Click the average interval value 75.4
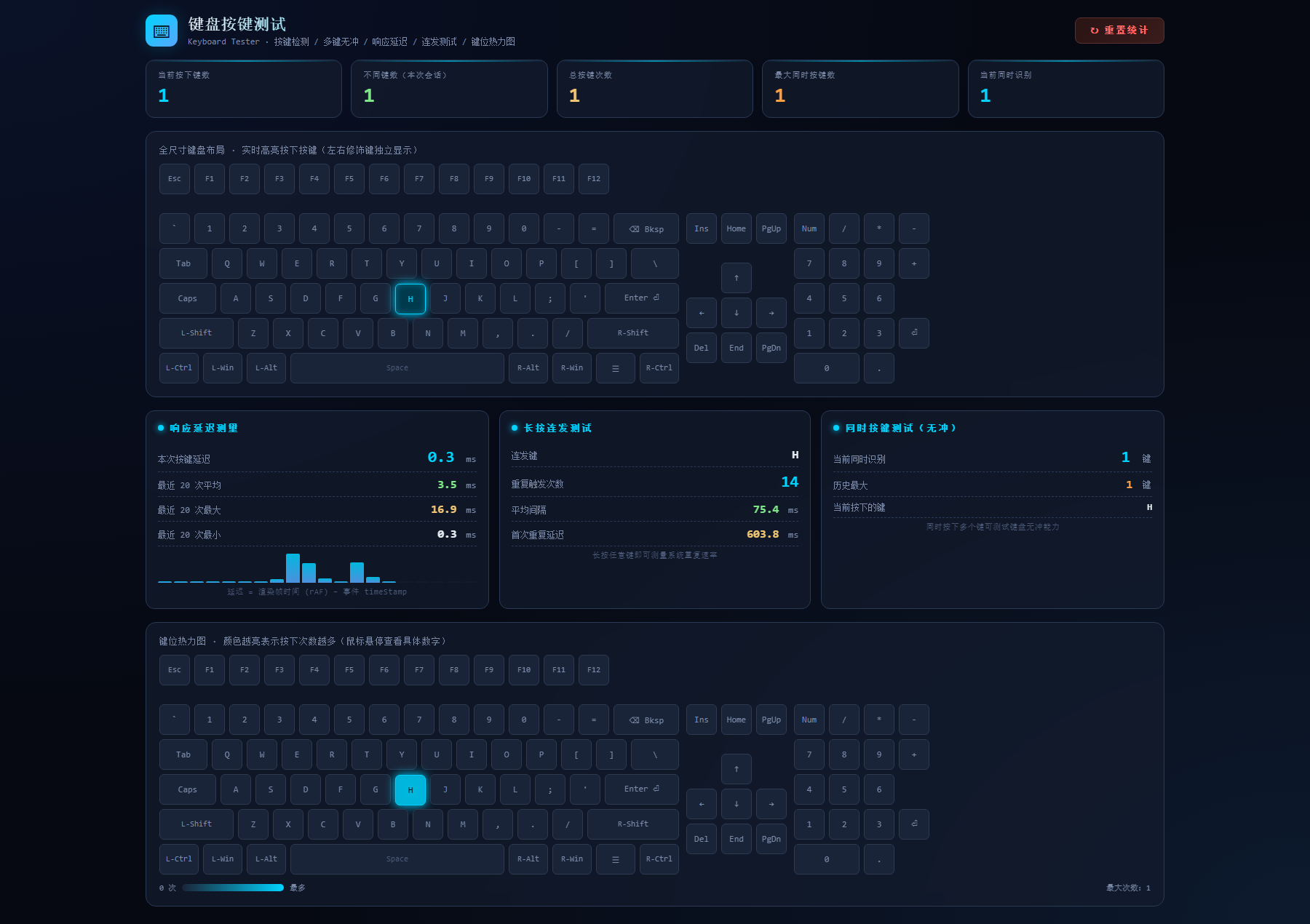1310x924 pixels. pos(766,509)
